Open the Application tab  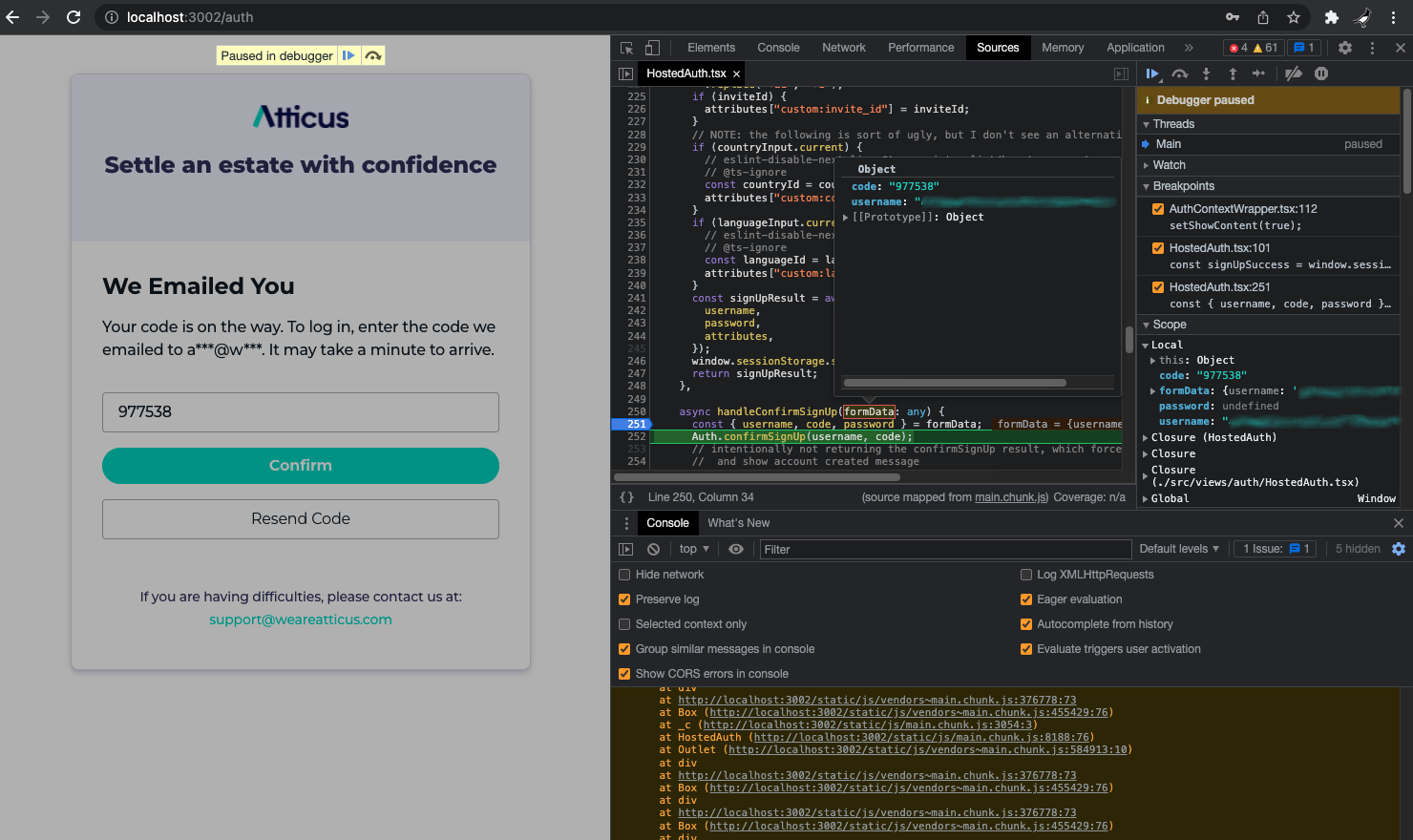tap(1135, 48)
